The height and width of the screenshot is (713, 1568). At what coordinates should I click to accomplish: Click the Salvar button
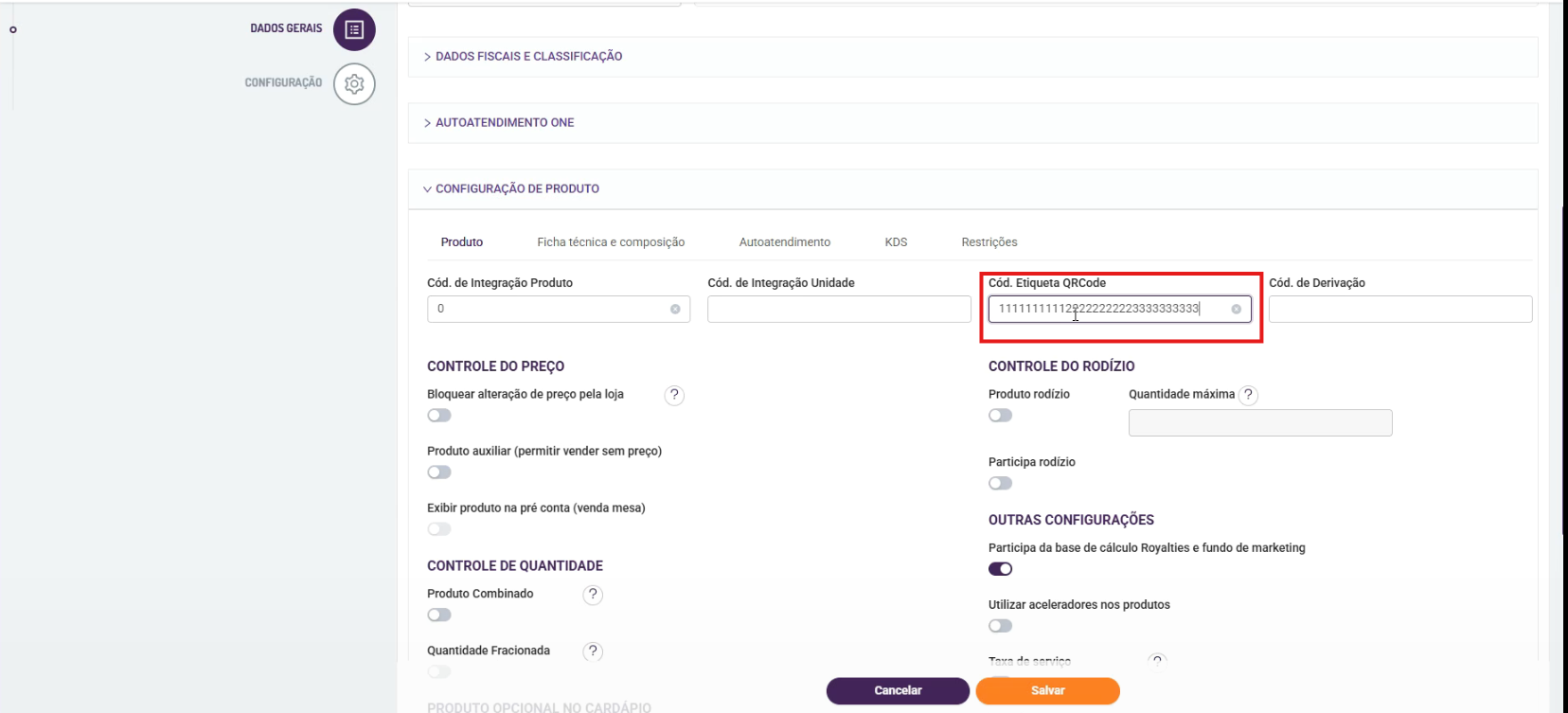point(1047,691)
